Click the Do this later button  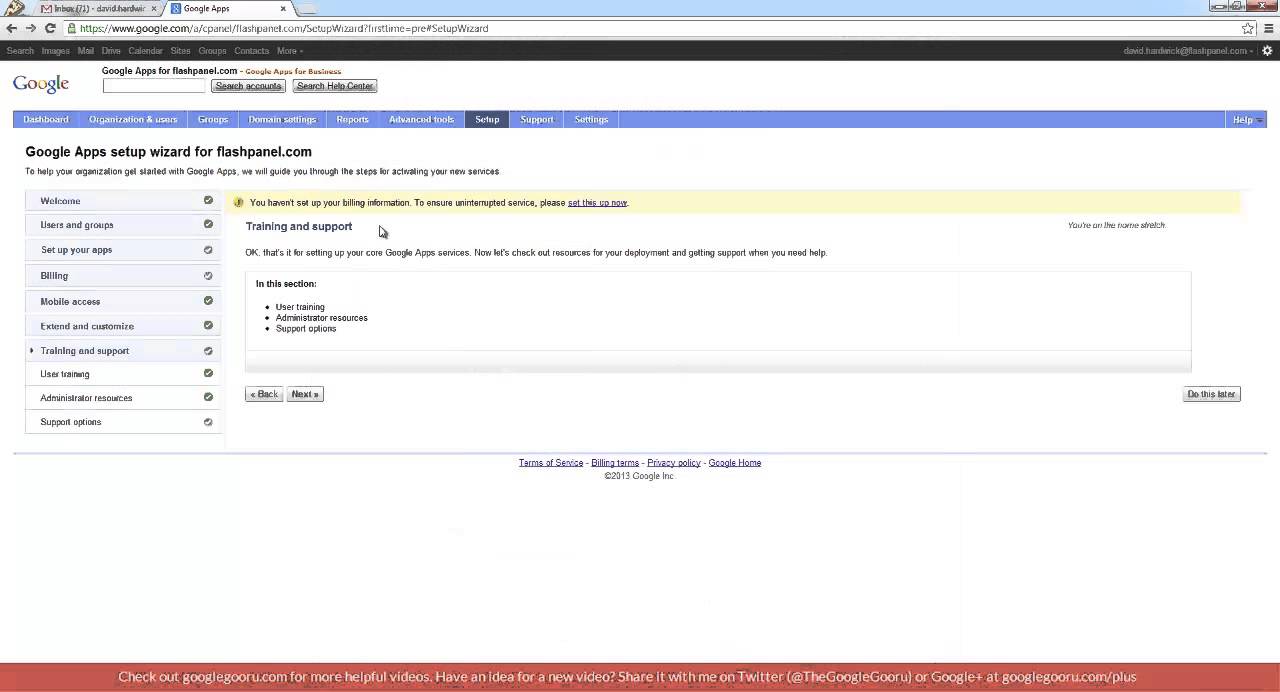click(x=1212, y=394)
